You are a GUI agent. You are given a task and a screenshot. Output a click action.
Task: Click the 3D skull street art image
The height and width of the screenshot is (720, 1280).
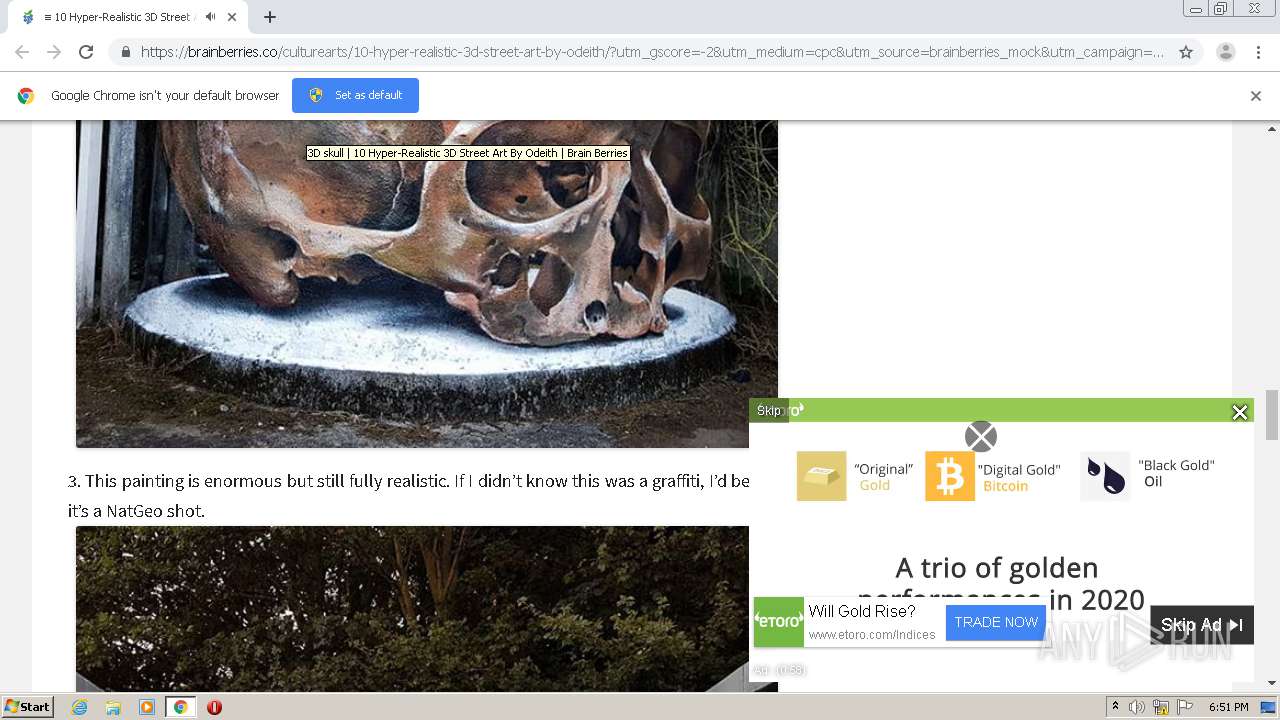coord(427,283)
